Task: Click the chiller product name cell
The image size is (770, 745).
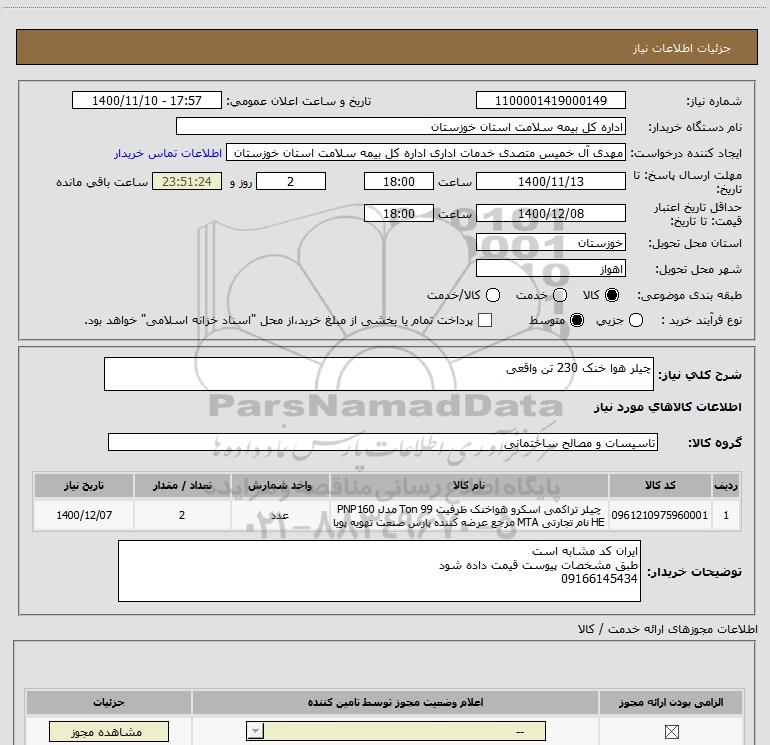Action: point(469,515)
